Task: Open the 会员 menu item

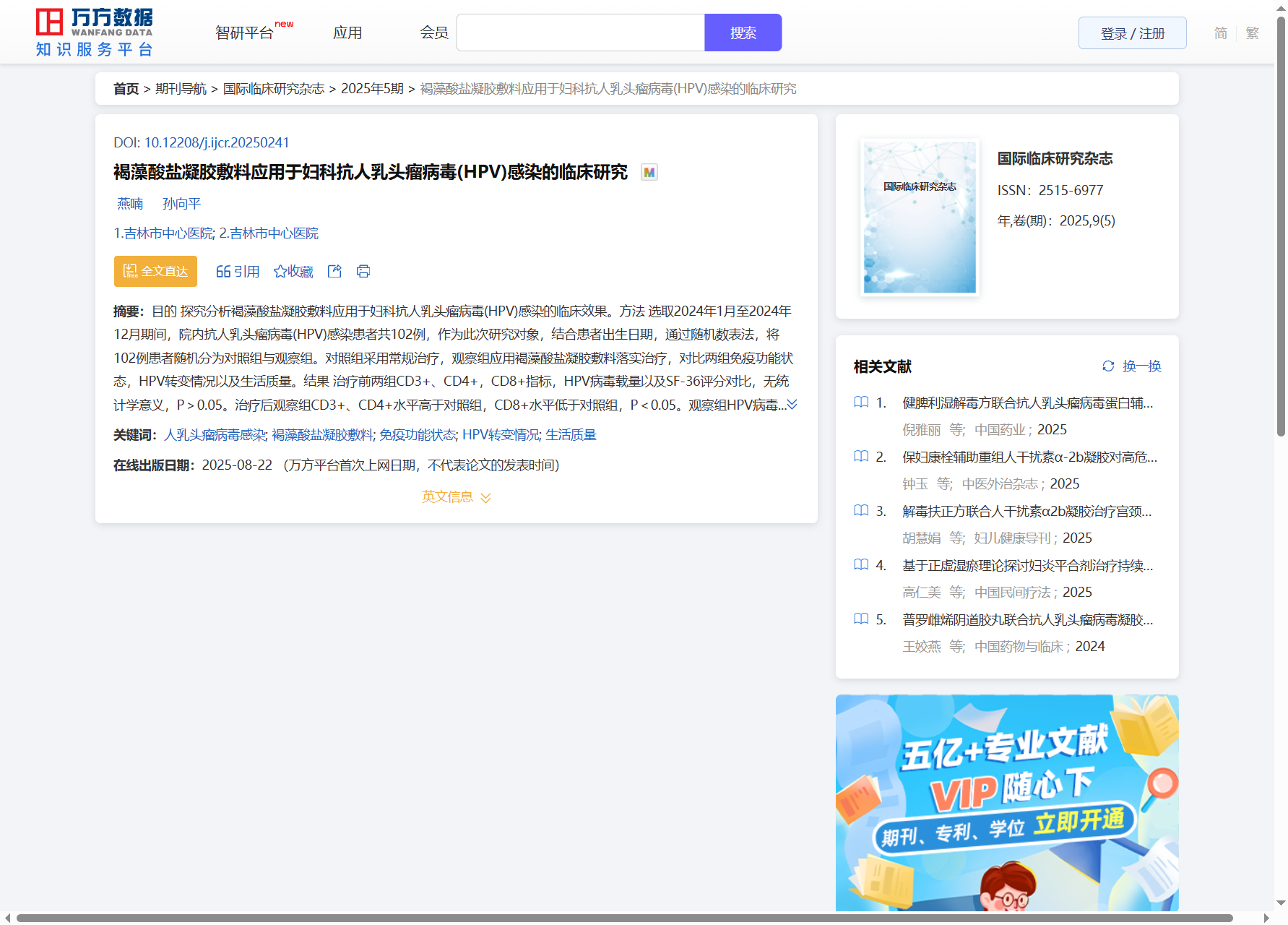Action: 434,33
